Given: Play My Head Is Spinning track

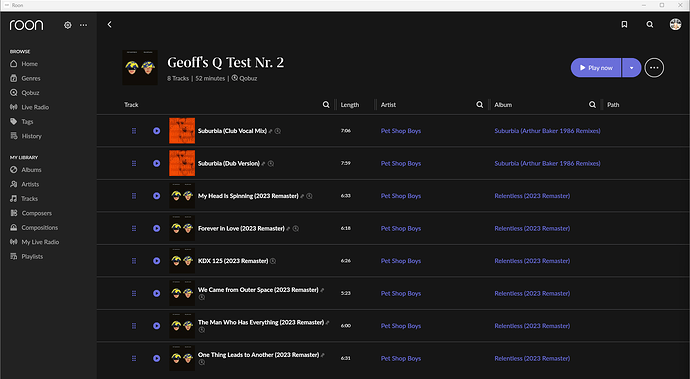Looking at the screenshot, I should (156, 196).
